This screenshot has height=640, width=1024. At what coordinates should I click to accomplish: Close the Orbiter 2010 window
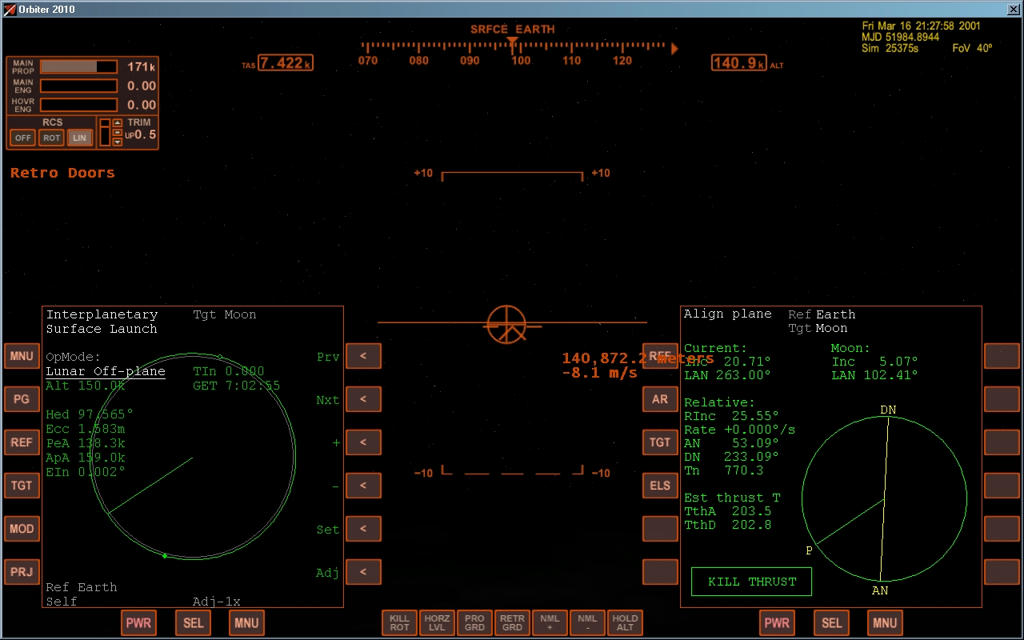(x=1014, y=9)
